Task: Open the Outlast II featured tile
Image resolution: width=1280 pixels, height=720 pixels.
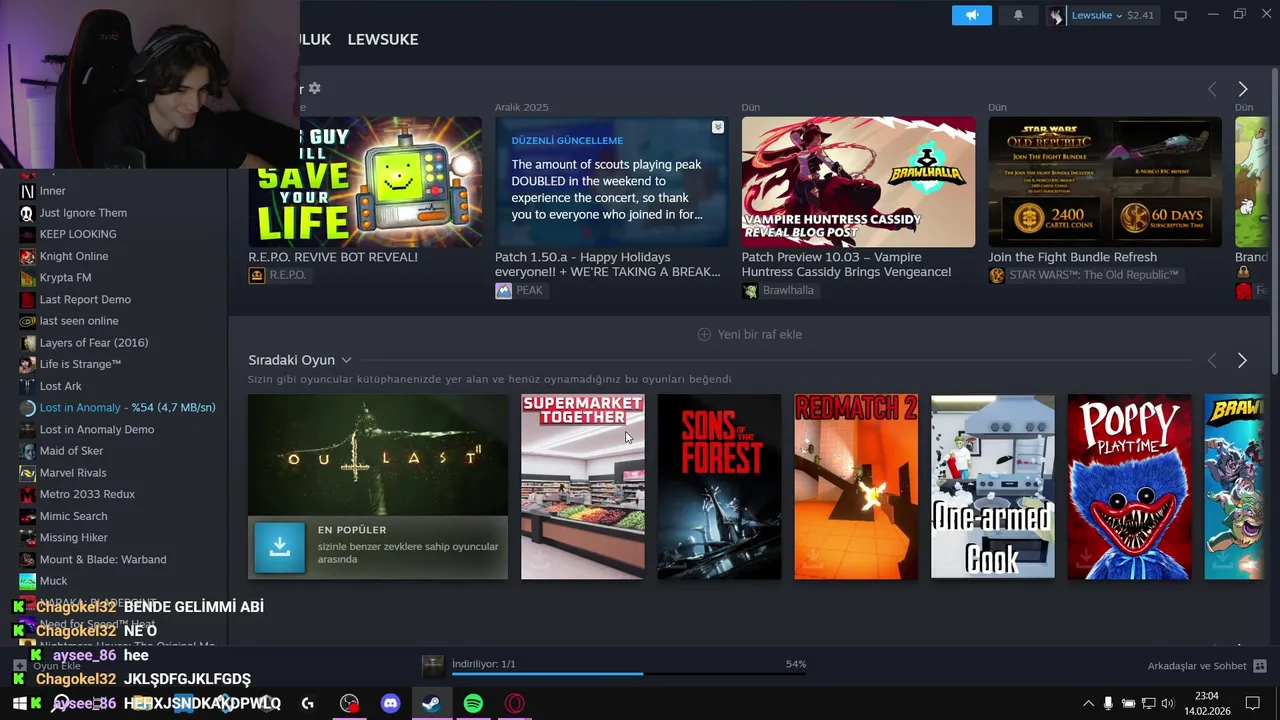Action: [x=378, y=486]
